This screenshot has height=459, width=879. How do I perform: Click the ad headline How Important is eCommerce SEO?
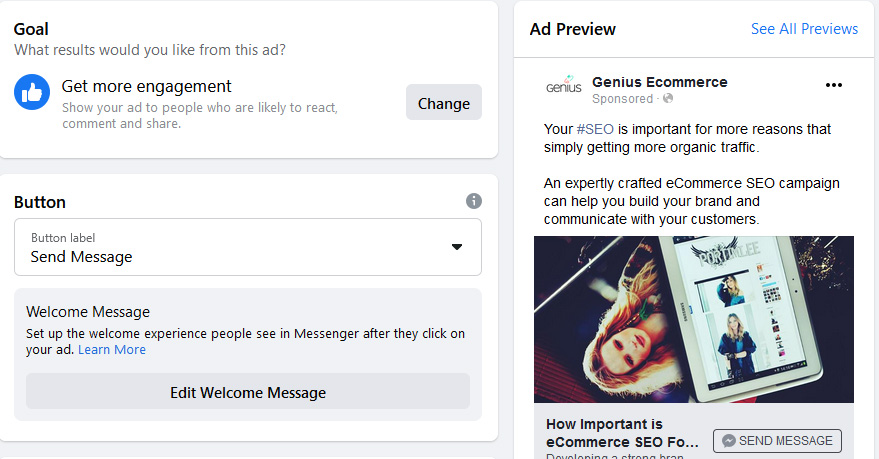tap(622, 433)
